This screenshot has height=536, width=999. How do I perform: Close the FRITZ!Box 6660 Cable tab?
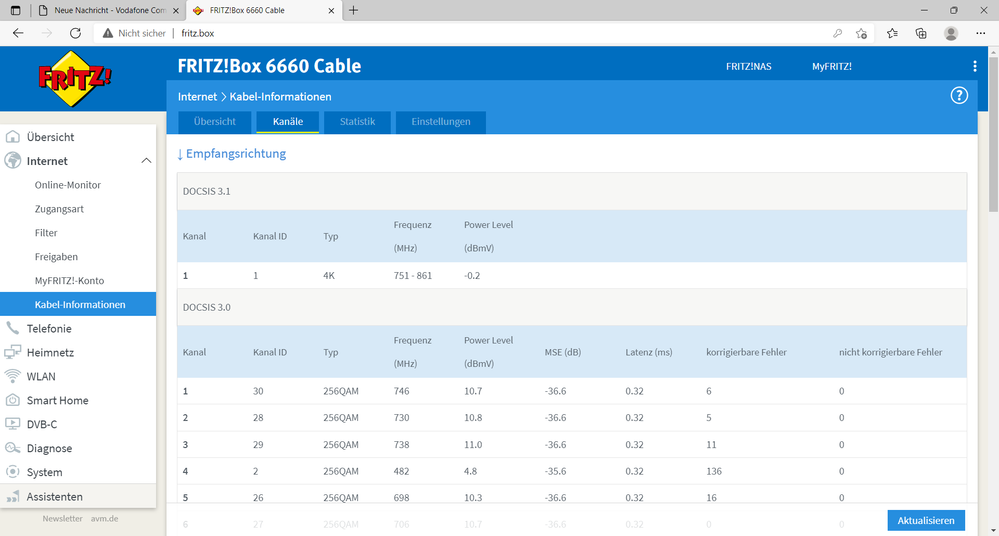pos(331,10)
